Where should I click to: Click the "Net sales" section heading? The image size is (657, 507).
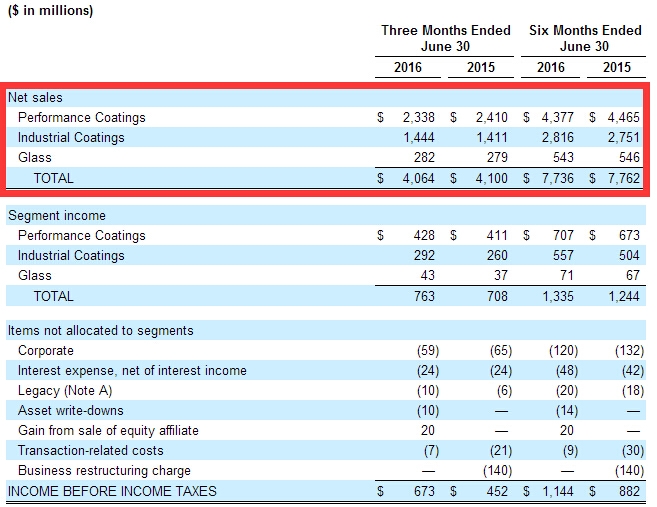click(x=35, y=98)
